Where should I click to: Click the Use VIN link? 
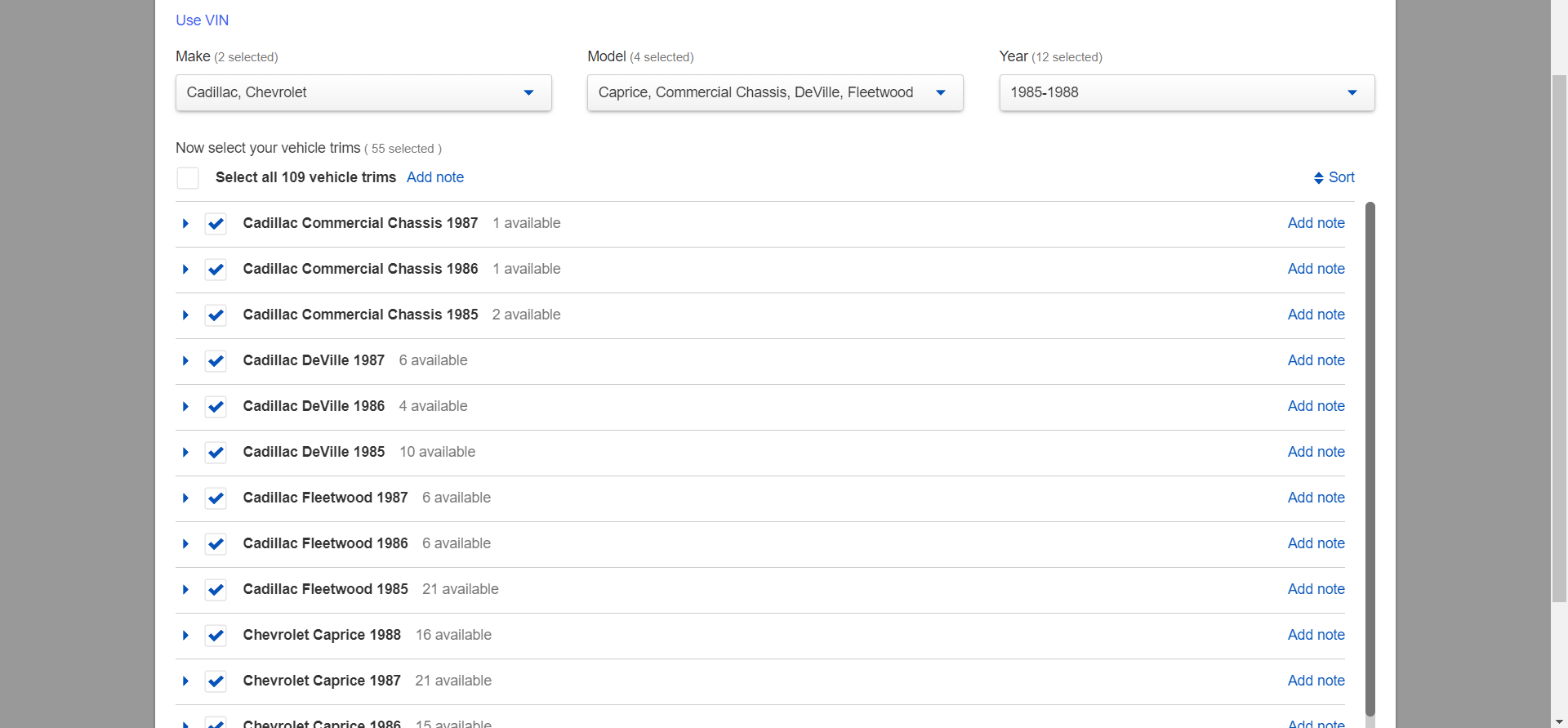coord(203,20)
